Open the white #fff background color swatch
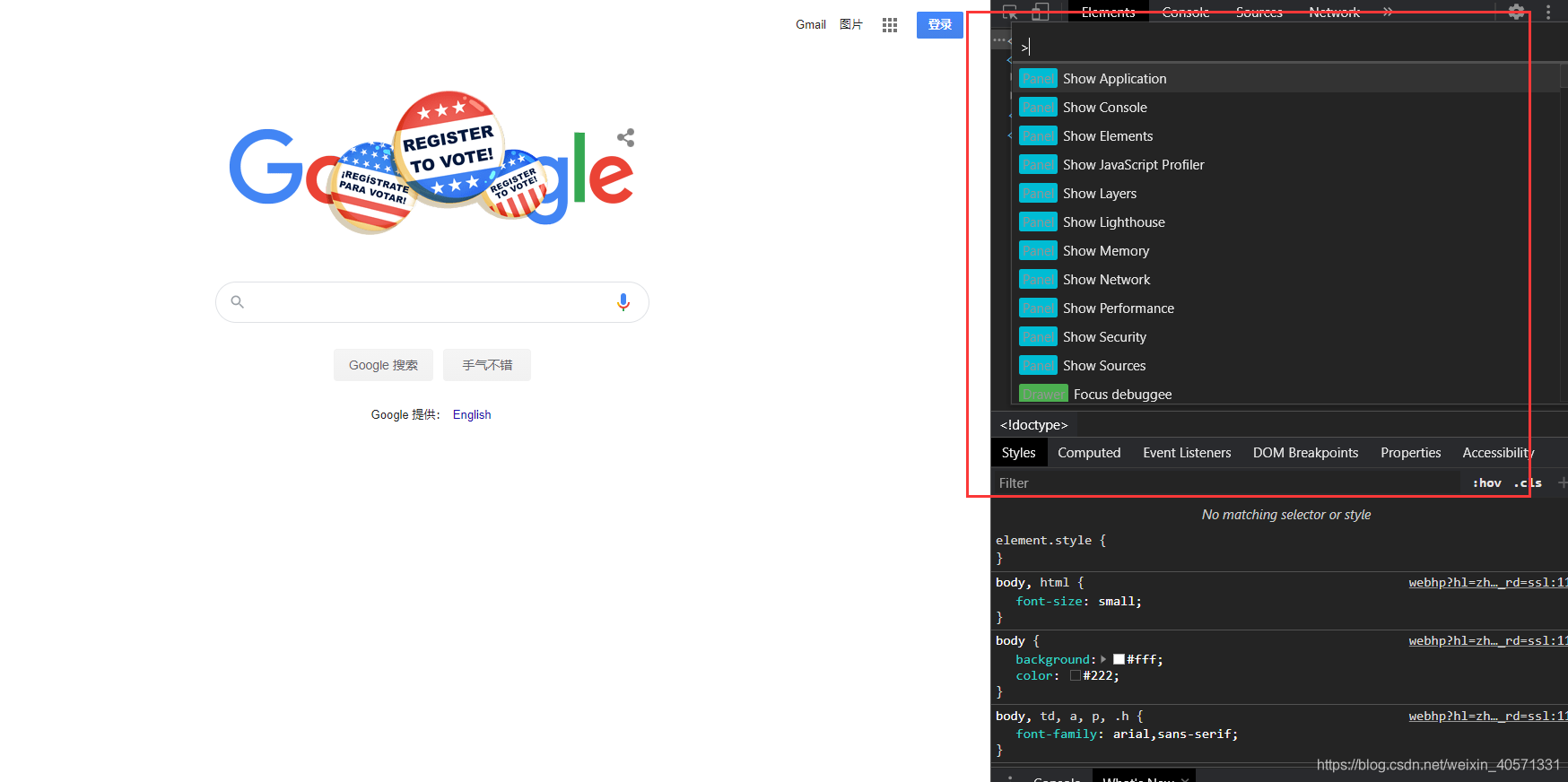1568x782 pixels. pyautogui.click(x=1119, y=659)
